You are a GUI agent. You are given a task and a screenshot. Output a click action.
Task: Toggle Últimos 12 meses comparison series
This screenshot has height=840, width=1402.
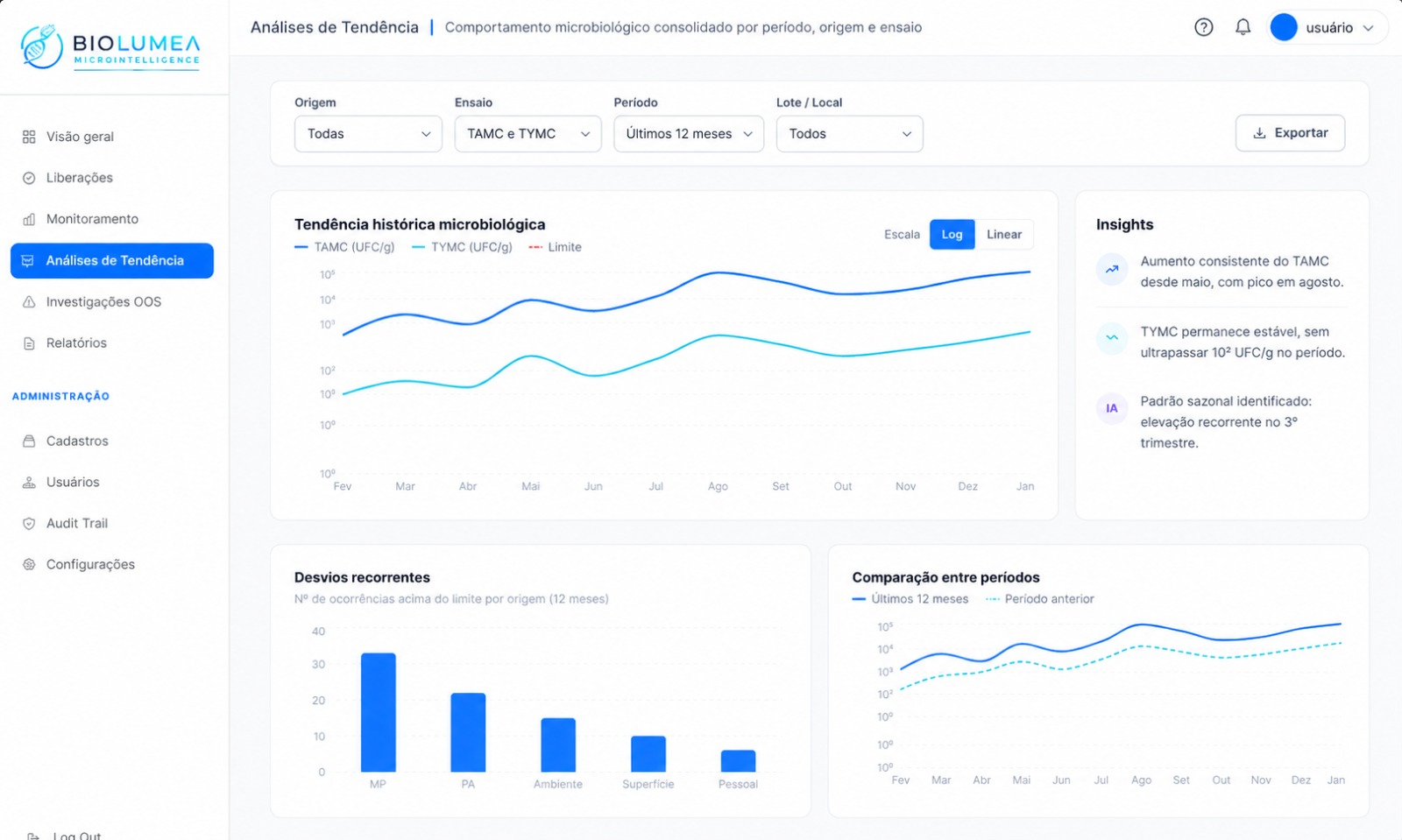click(x=910, y=599)
